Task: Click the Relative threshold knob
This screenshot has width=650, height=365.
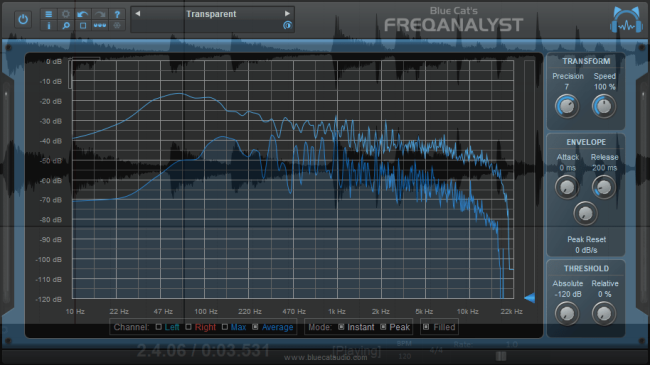Action: (x=604, y=314)
